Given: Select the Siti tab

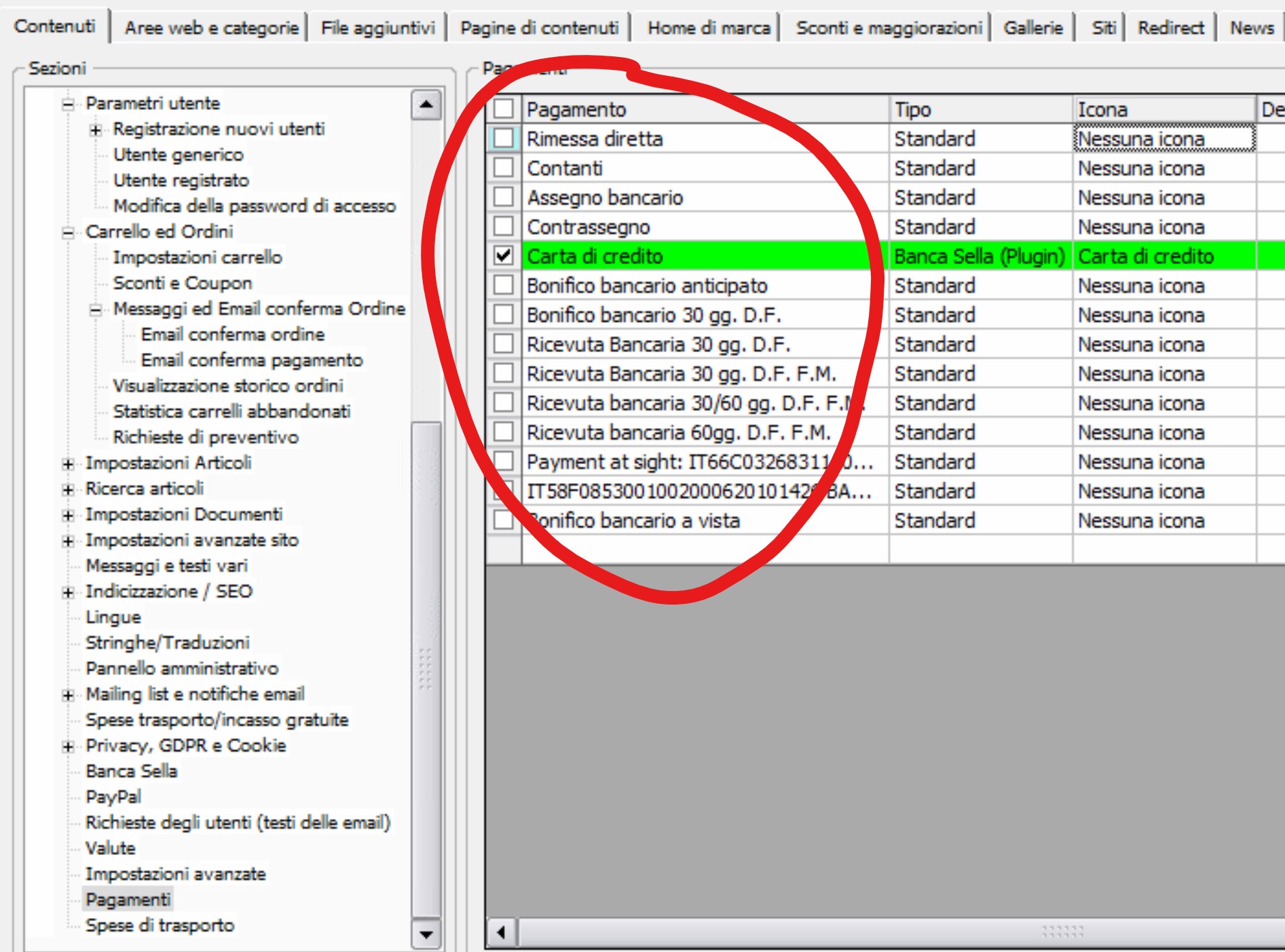Looking at the screenshot, I should (1104, 28).
